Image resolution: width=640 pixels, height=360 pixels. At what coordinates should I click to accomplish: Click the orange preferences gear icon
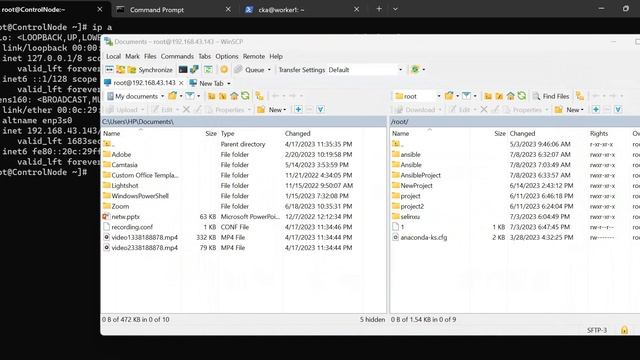(x=224, y=70)
